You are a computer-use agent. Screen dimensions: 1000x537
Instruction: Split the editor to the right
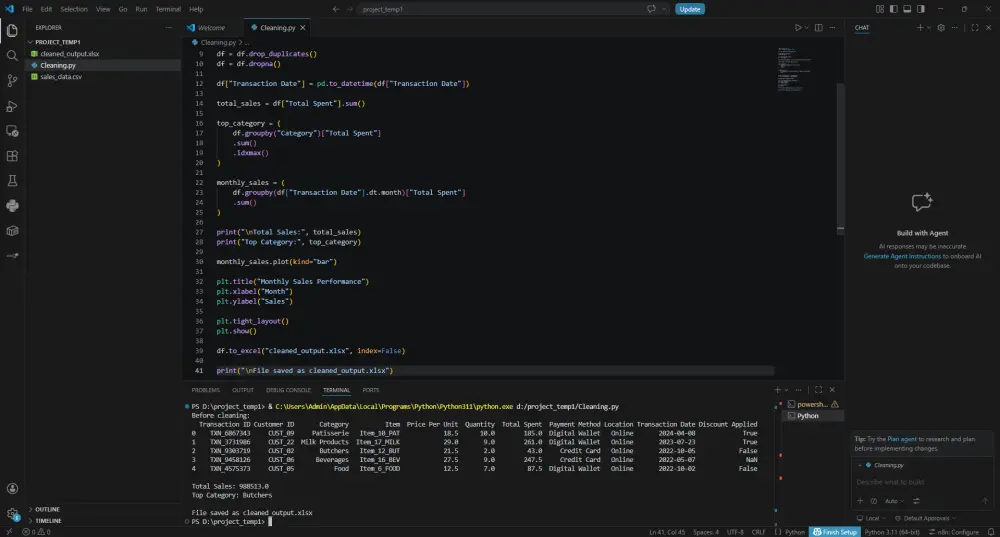click(818, 27)
